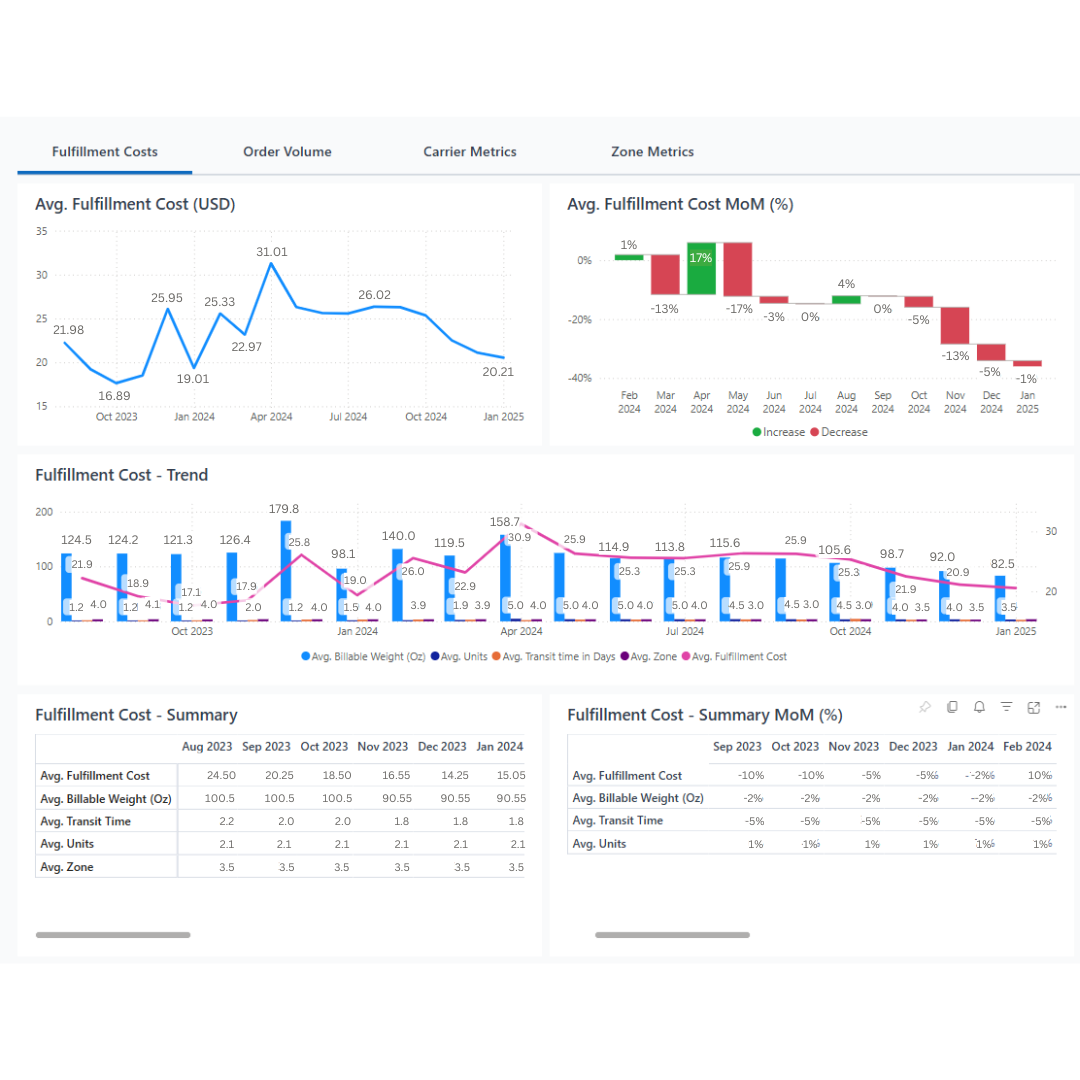The image size is (1080, 1080).
Task: Pin the Summary MoM visual
Action: tap(925, 707)
